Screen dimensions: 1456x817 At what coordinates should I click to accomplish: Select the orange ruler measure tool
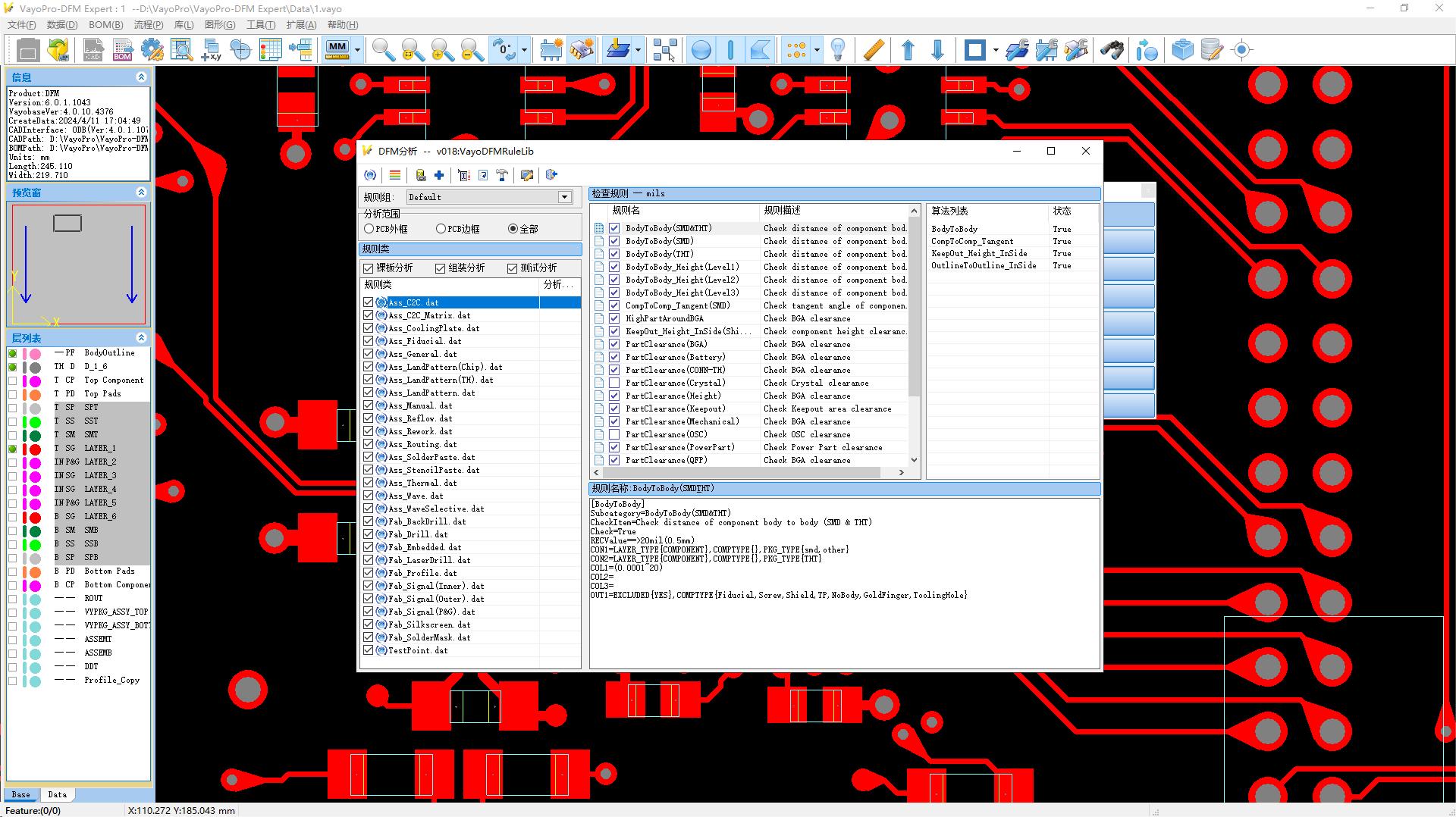point(873,50)
